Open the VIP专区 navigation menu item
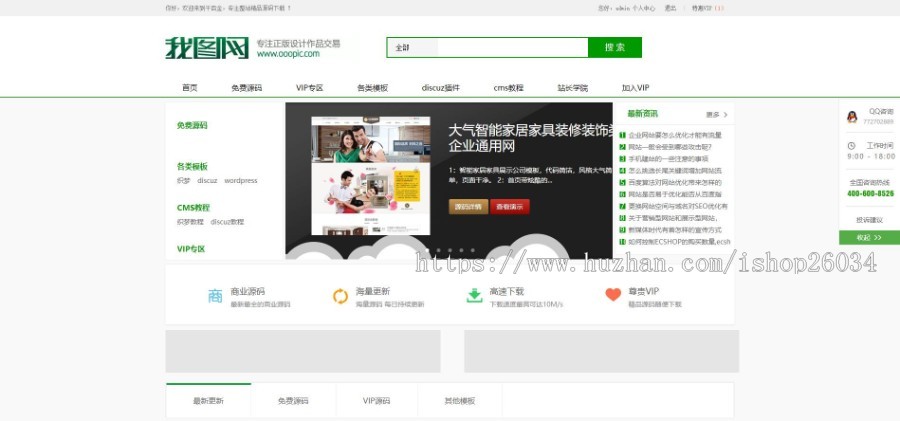Image resolution: width=900 pixels, height=421 pixels. coord(309,88)
